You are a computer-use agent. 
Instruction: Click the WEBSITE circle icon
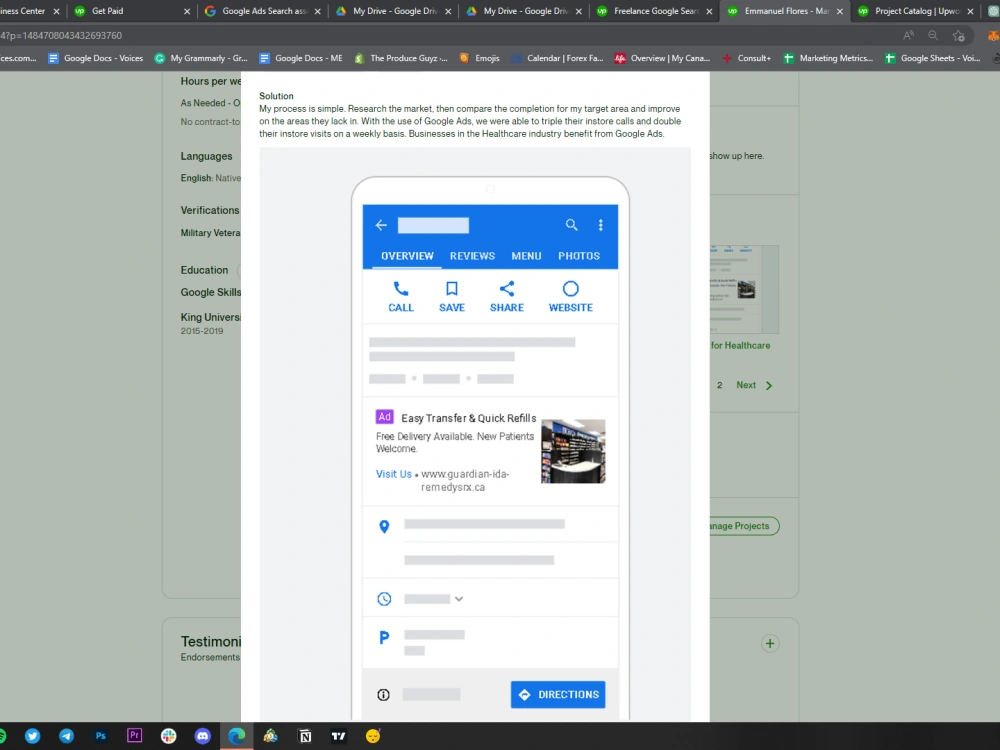pyautogui.click(x=571, y=289)
